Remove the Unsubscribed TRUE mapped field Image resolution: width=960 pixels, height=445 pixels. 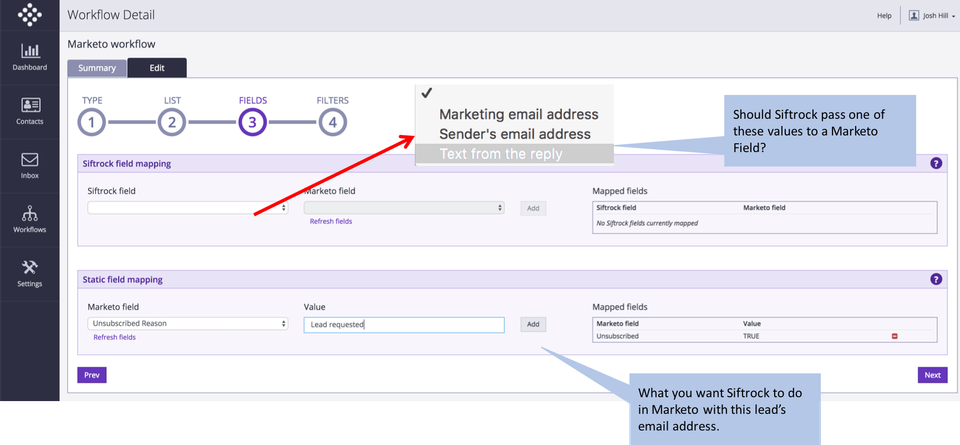(894, 336)
